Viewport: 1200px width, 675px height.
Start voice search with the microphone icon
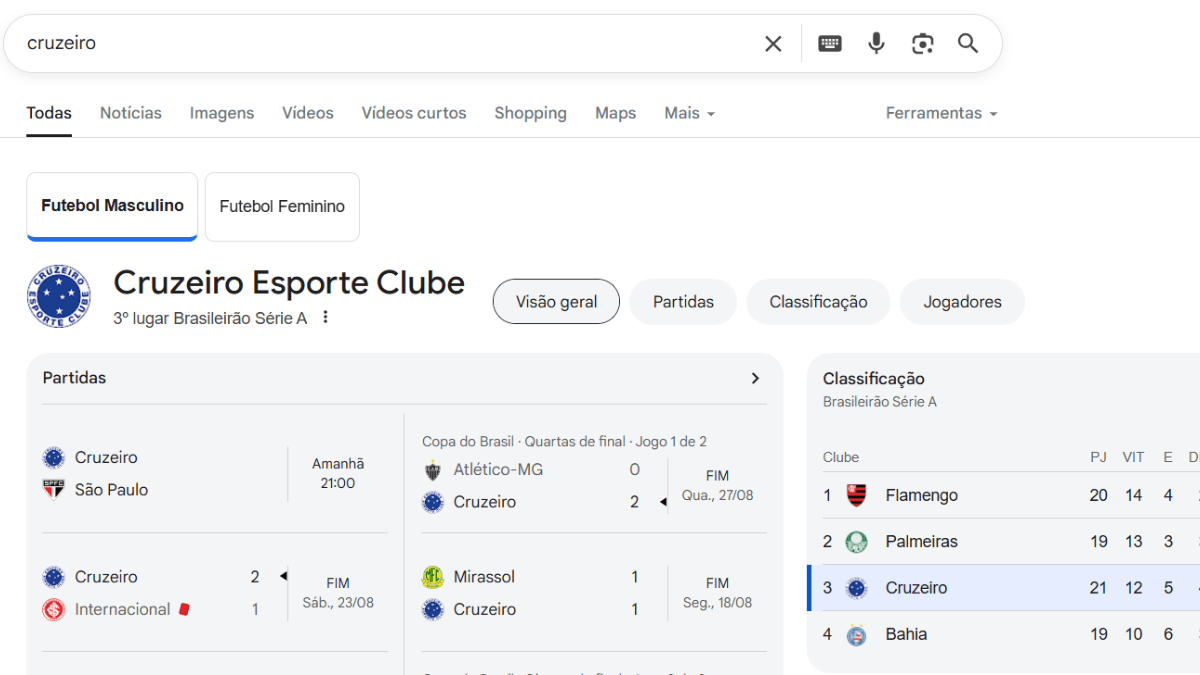(x=876, y=43)
